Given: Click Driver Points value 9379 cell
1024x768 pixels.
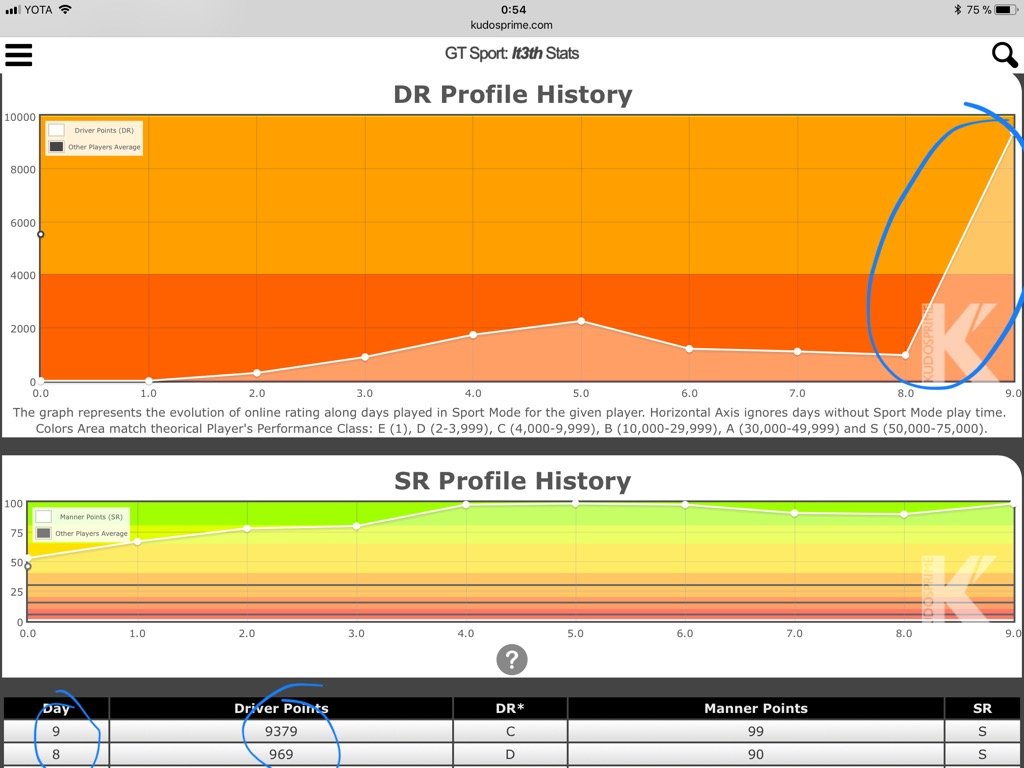Looking at the screenshot, I should 281,731.
